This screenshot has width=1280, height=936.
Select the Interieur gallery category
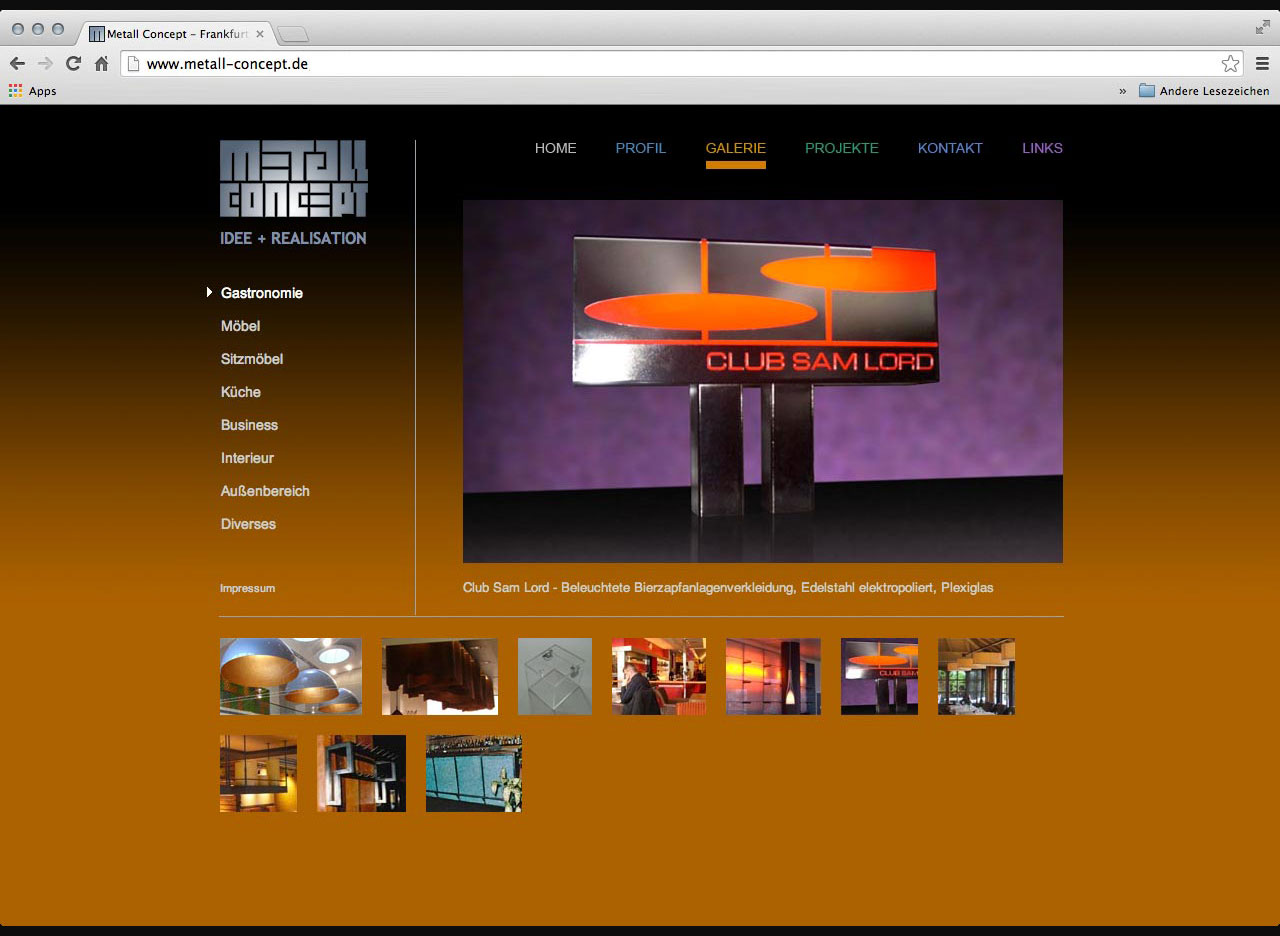tap(248, 458)
